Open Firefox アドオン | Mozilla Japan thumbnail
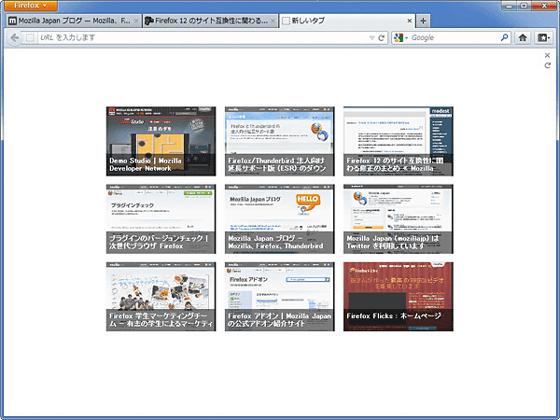This screenshot has width=560, height=420. click(x=280, y=296)
